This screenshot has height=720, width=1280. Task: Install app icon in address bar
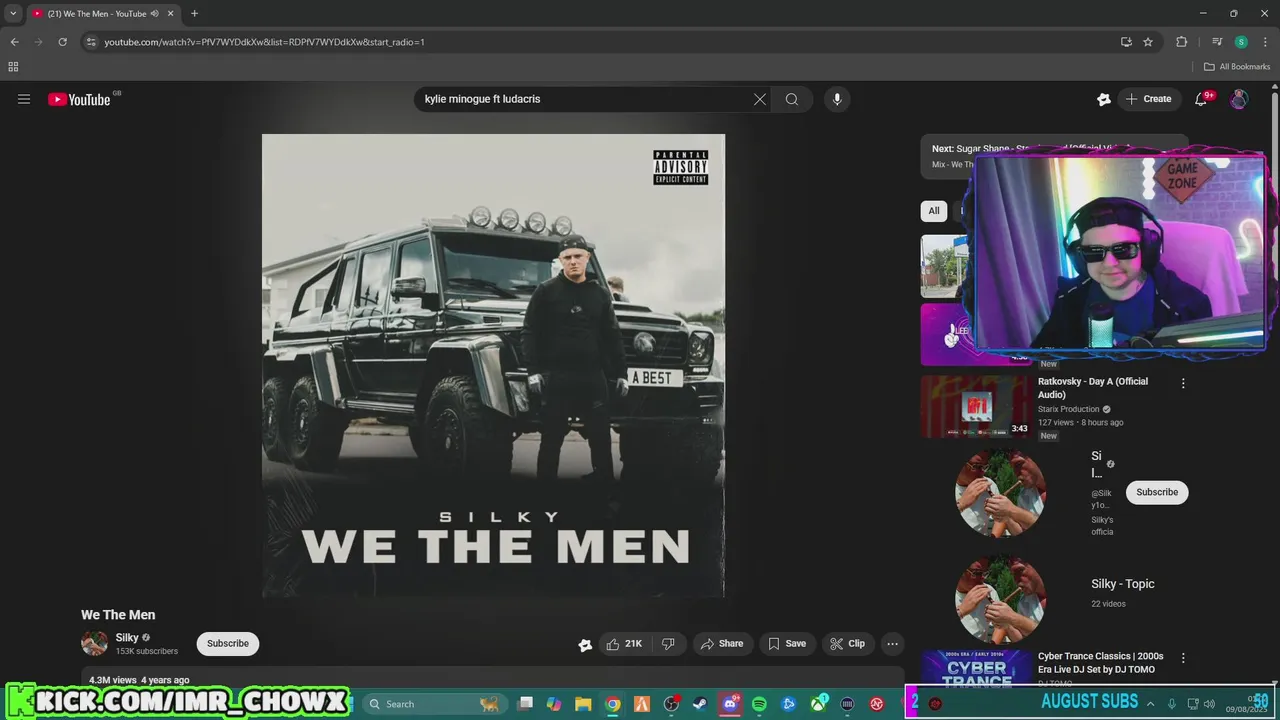point(1126,42)
